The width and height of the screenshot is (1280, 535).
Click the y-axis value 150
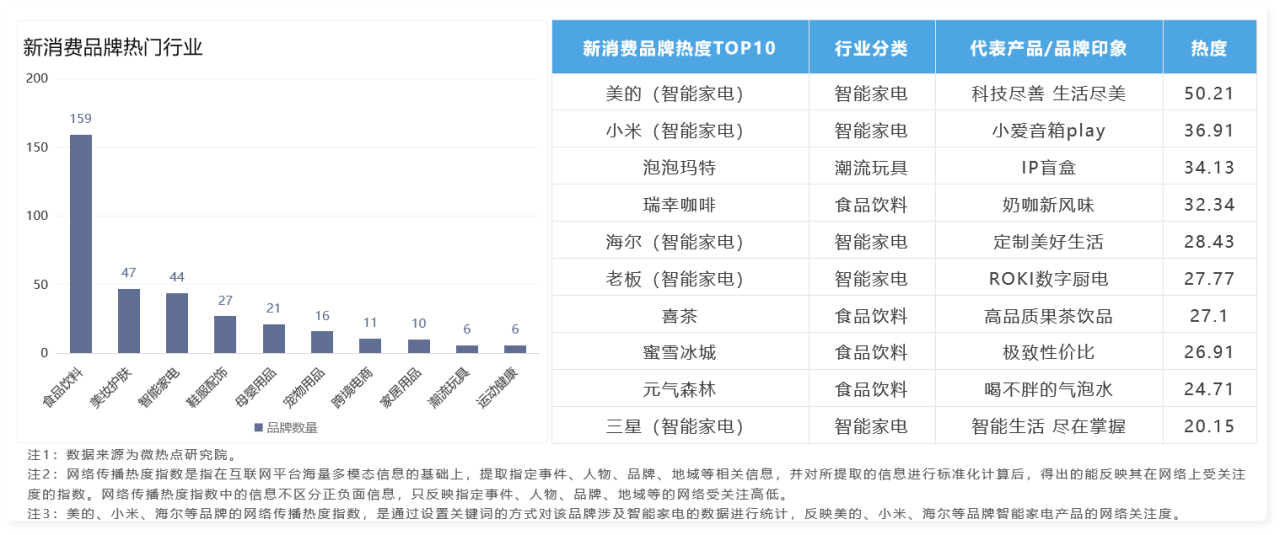(x=36, y=147)
